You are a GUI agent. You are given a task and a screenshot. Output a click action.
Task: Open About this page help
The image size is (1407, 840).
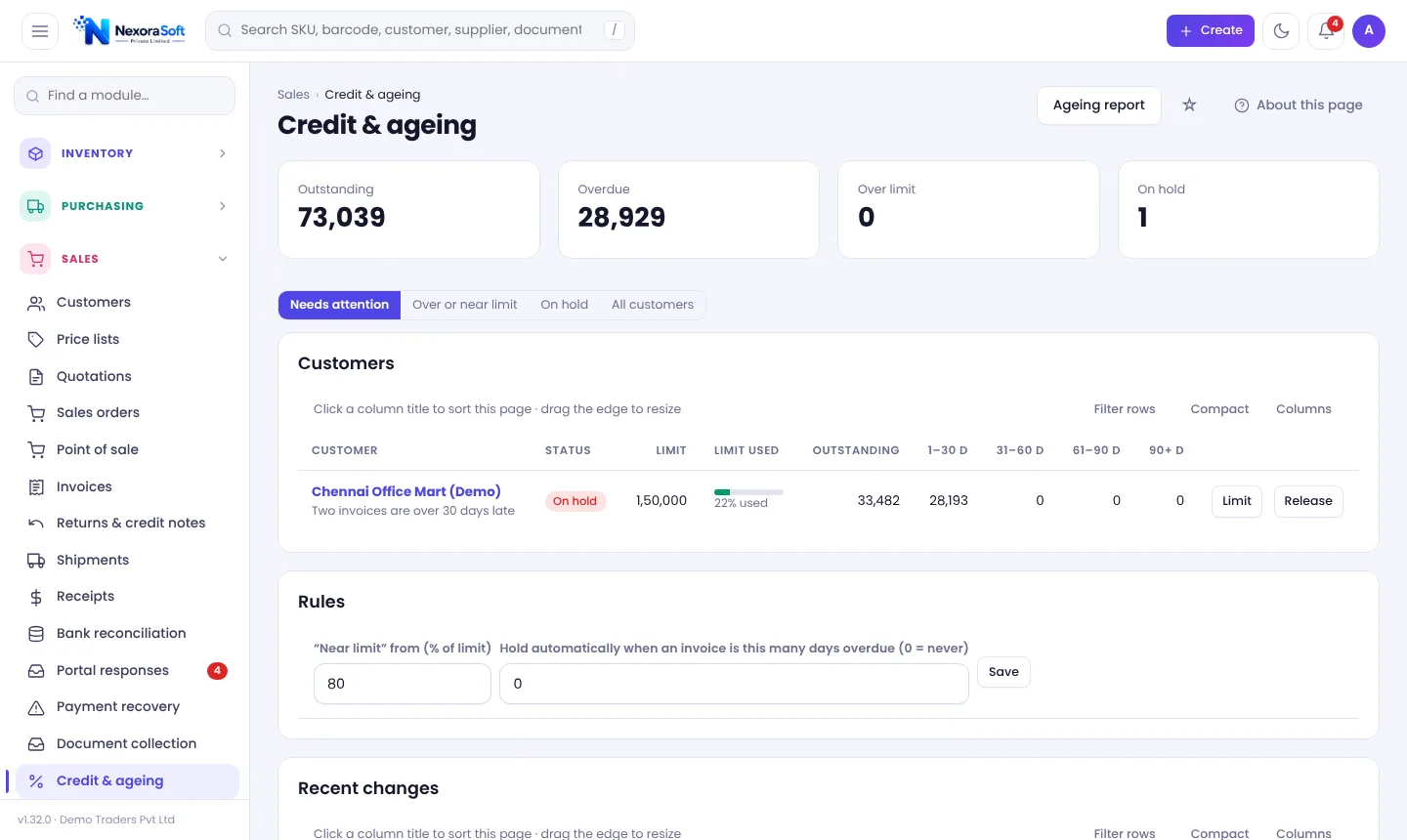pos(1299,105)
